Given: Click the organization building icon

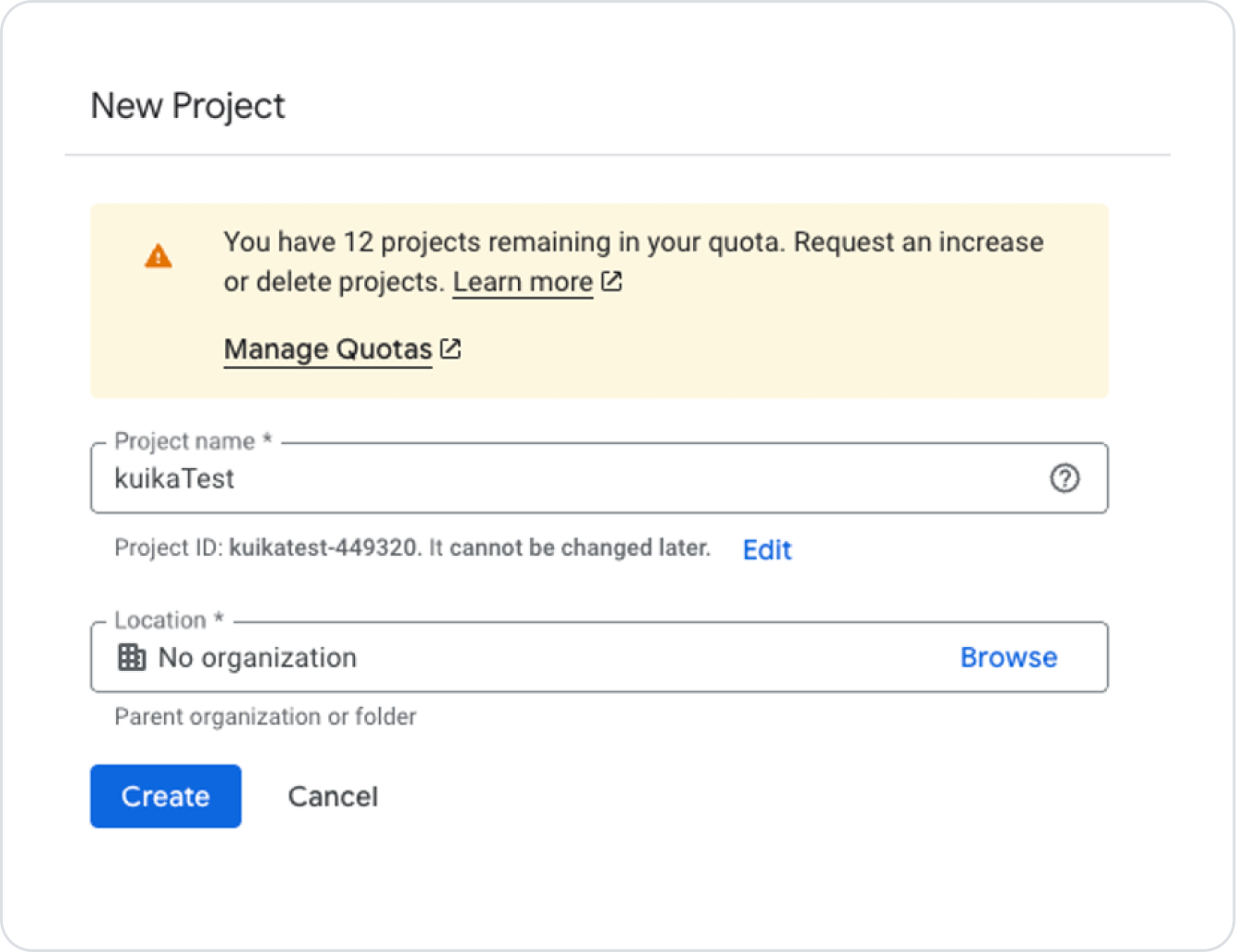Looking at the screenshot, I should (132, 657).
